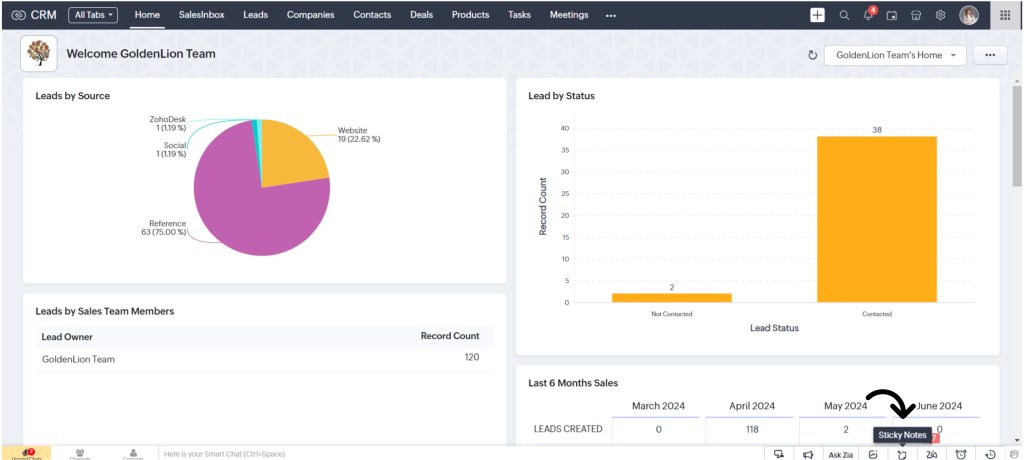Viewport: 1024px width, 460px height.
Task: Open the Marketplace store icon
Action: coord(916,15)
